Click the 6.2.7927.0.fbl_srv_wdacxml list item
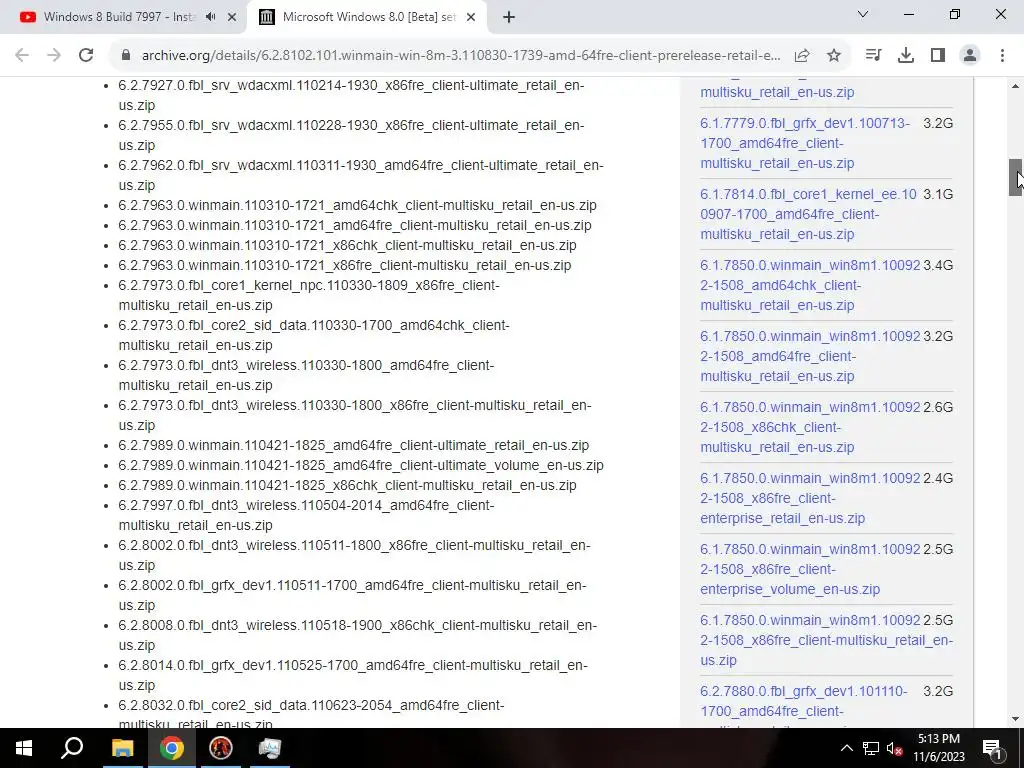 click(351, 95)
